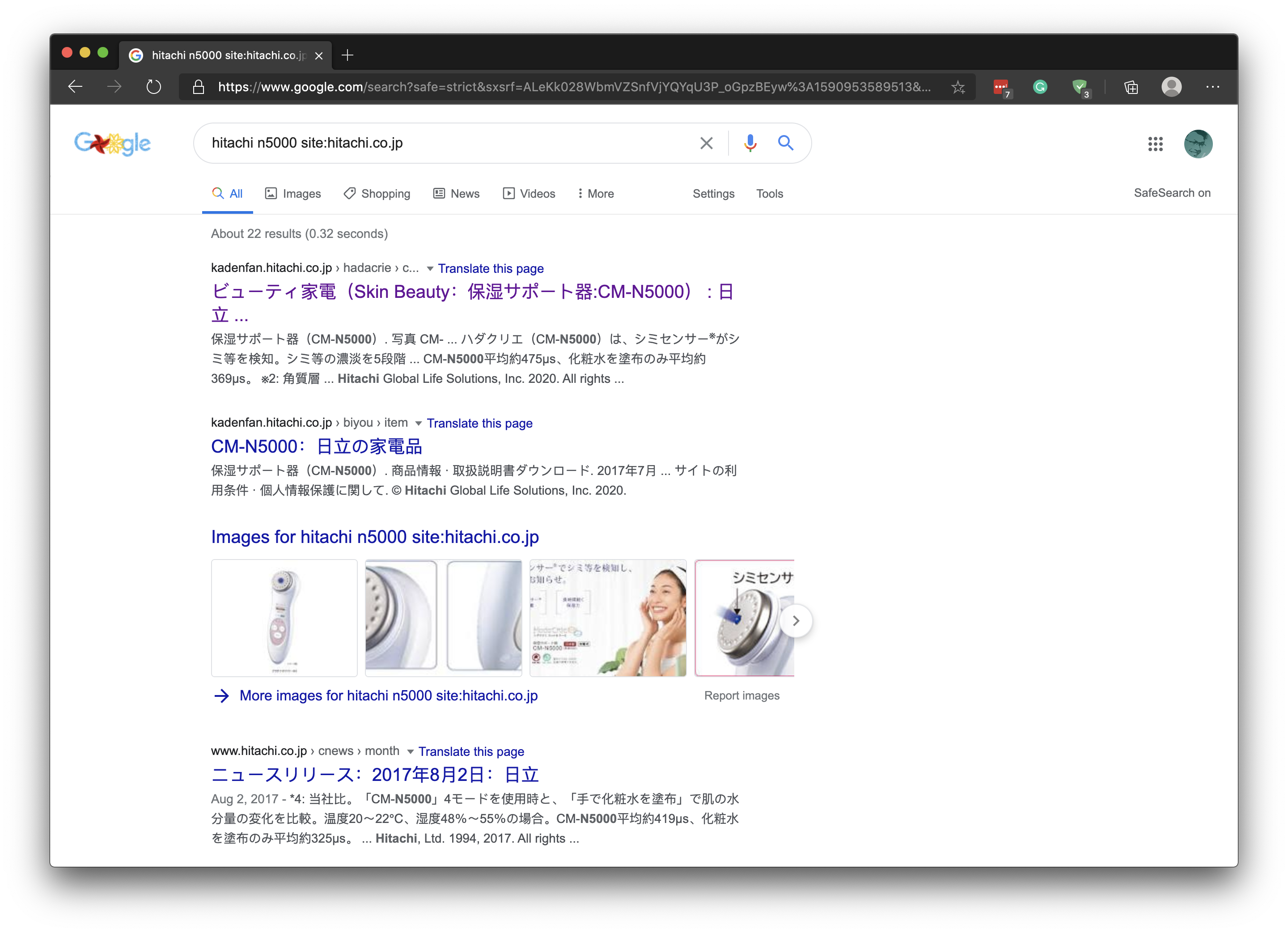Open the pink facial device thumbnail

[284, 619]
